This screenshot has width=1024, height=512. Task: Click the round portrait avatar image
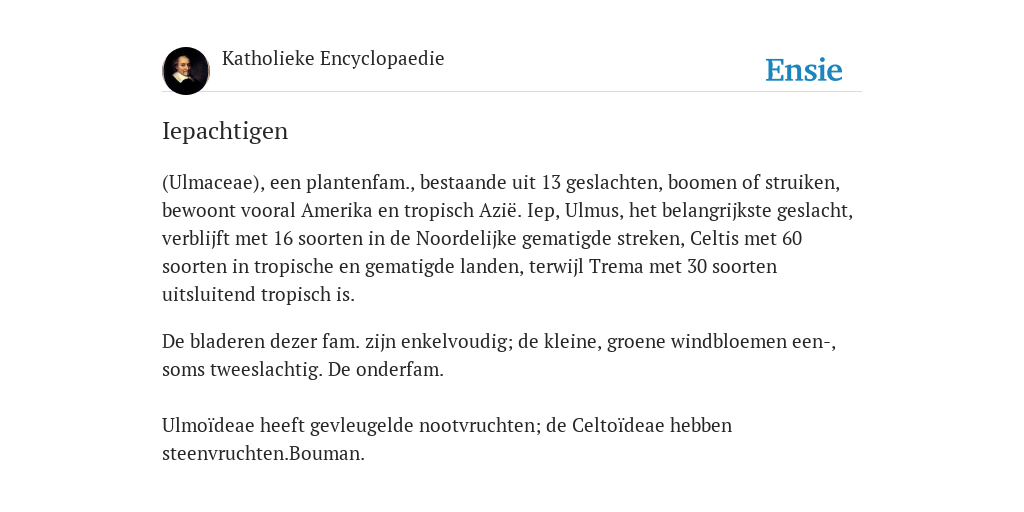pyautogui.click(x=186, y=71)
